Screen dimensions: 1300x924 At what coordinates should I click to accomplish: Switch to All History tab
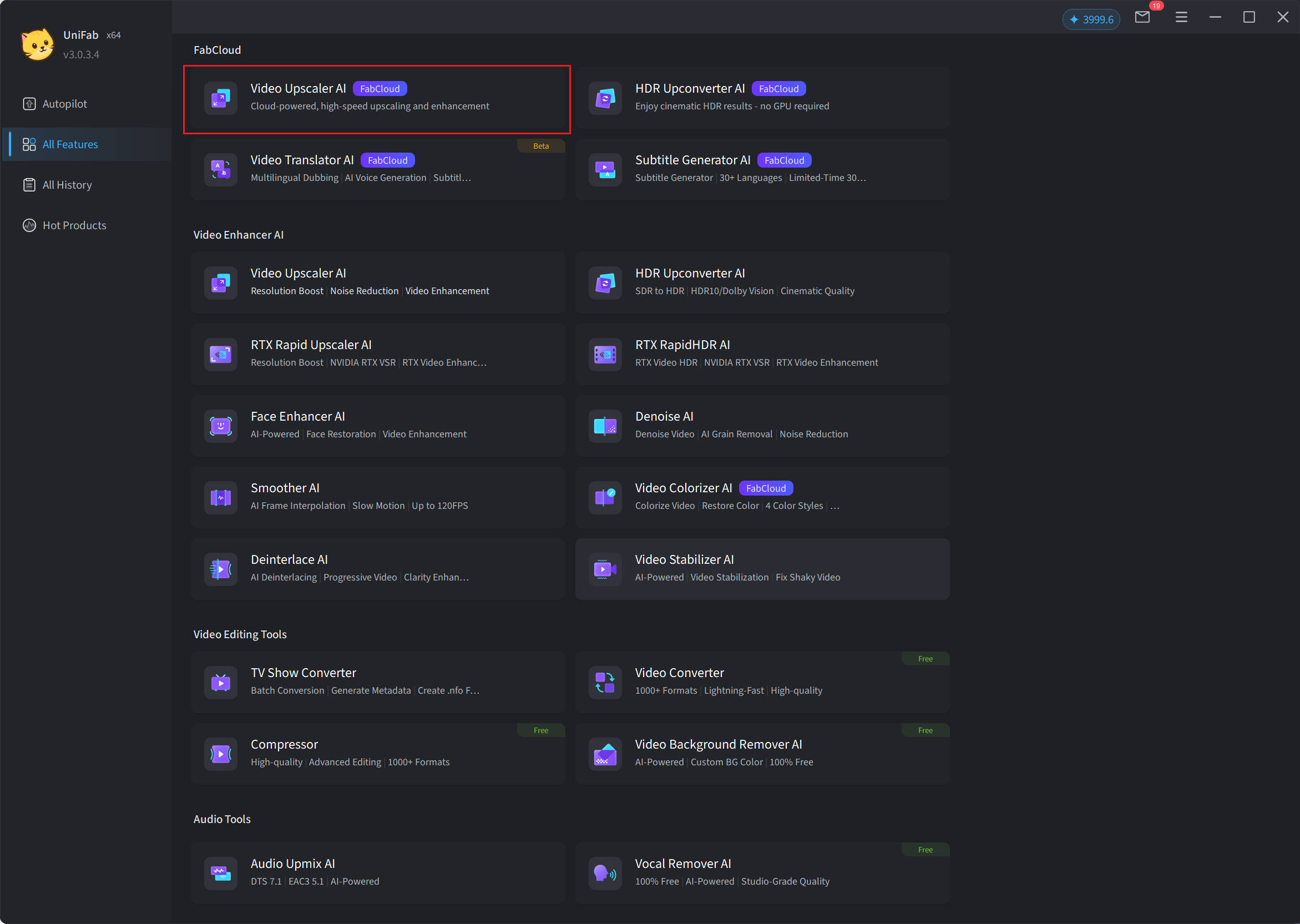click(67, 185)
